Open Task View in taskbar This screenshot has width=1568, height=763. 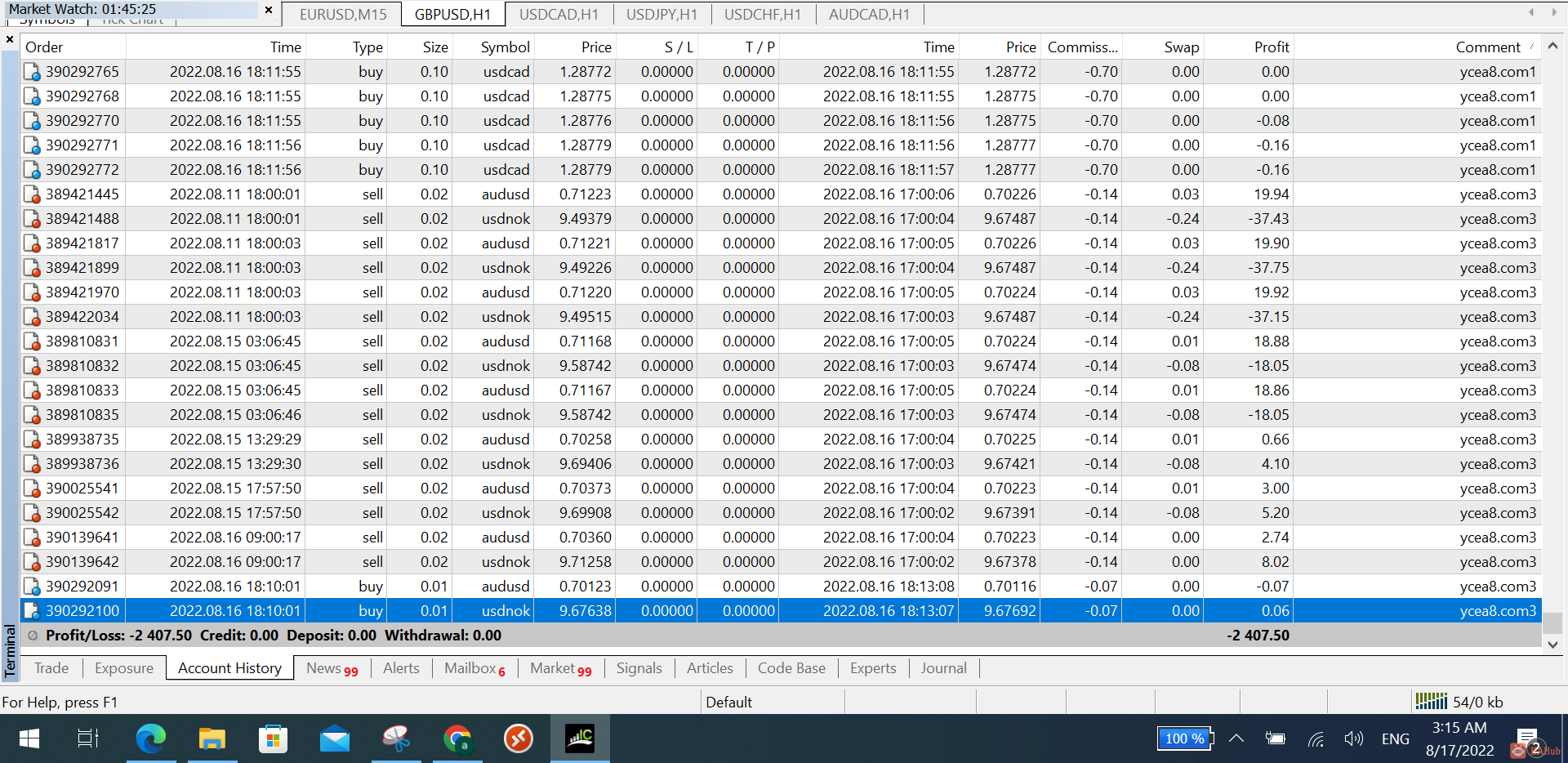(x=87, y=739)
